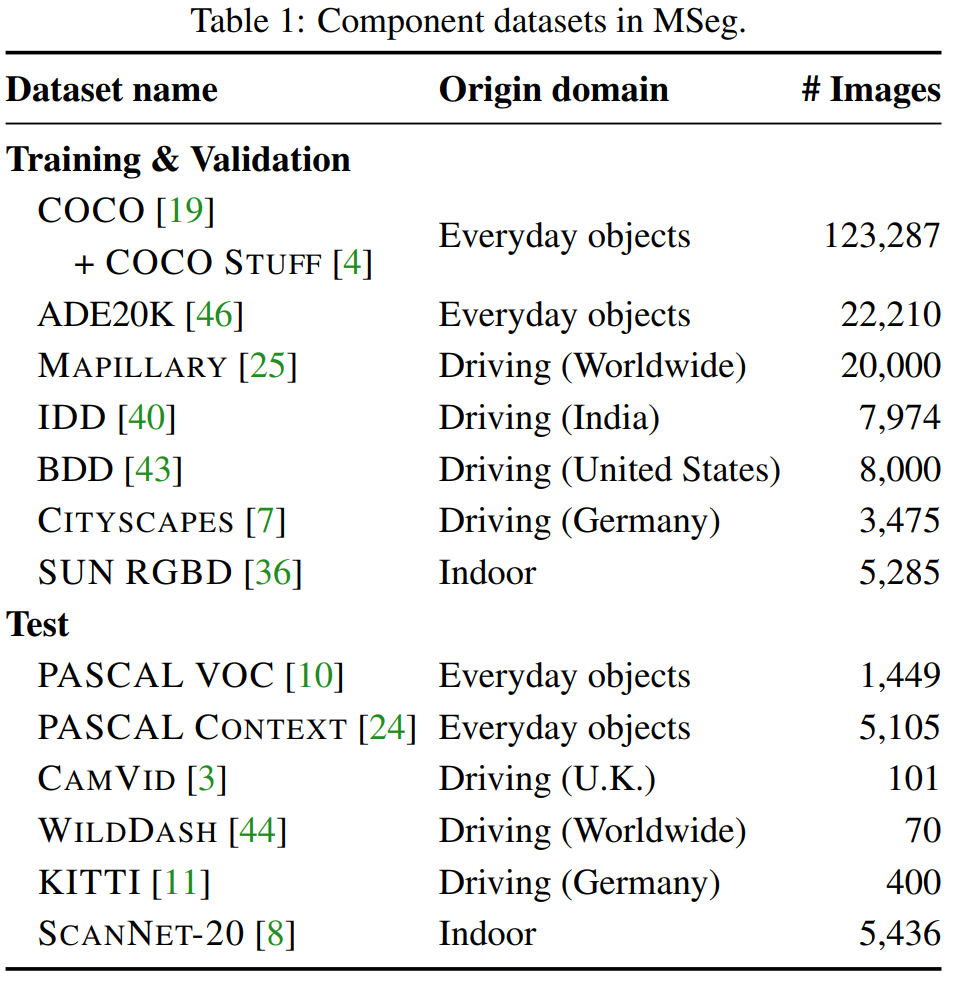Viewport: 954px width, 987px height.
Task: Select the dataset name 'SUN RGBD'
Action: coord(135,572)
